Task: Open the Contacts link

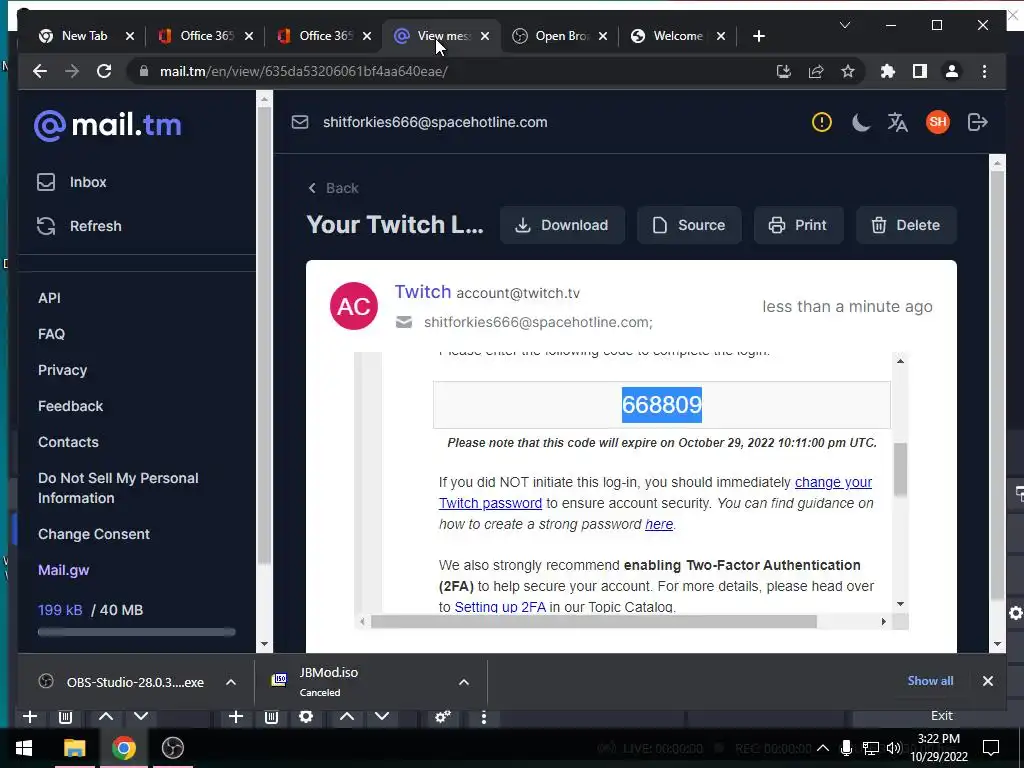Action: point(69,442)
